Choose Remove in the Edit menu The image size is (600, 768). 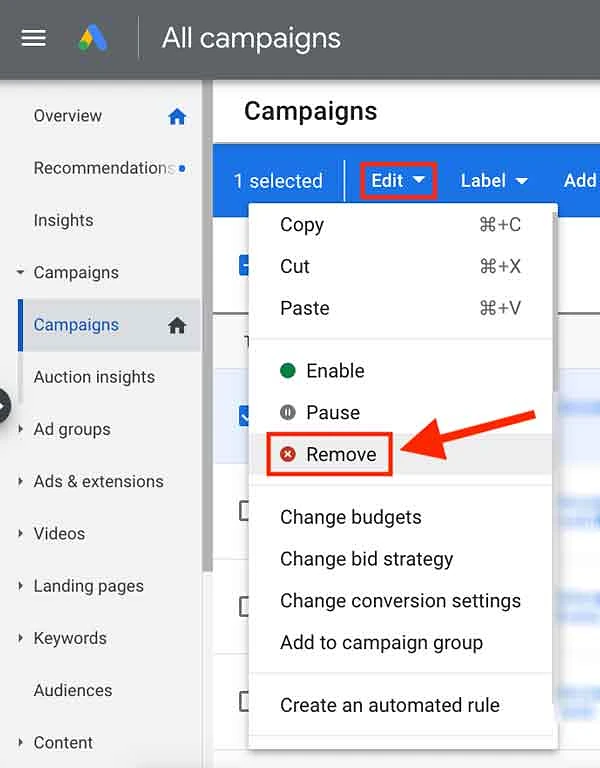(x=401, y=455)
